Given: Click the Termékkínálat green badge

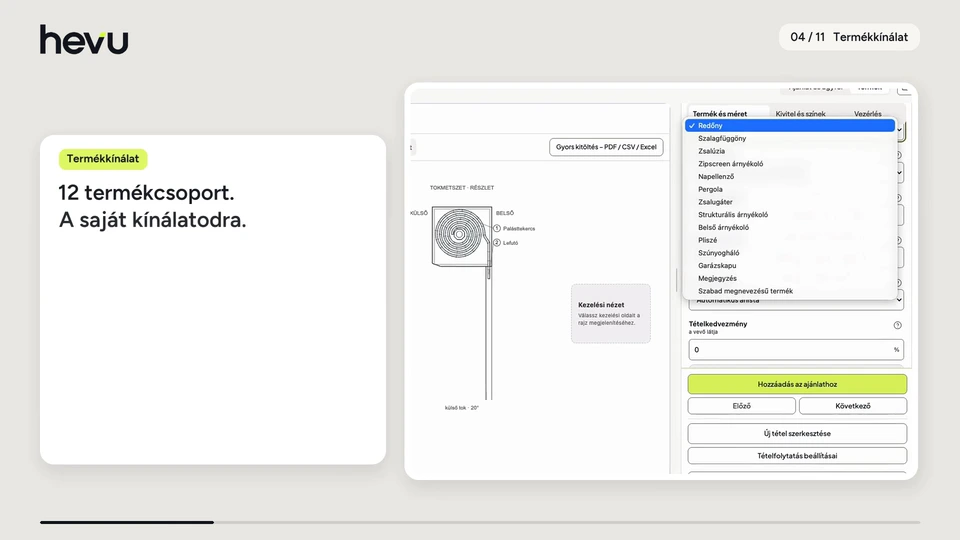Looking at the screenshot, I should pos(103,159).
